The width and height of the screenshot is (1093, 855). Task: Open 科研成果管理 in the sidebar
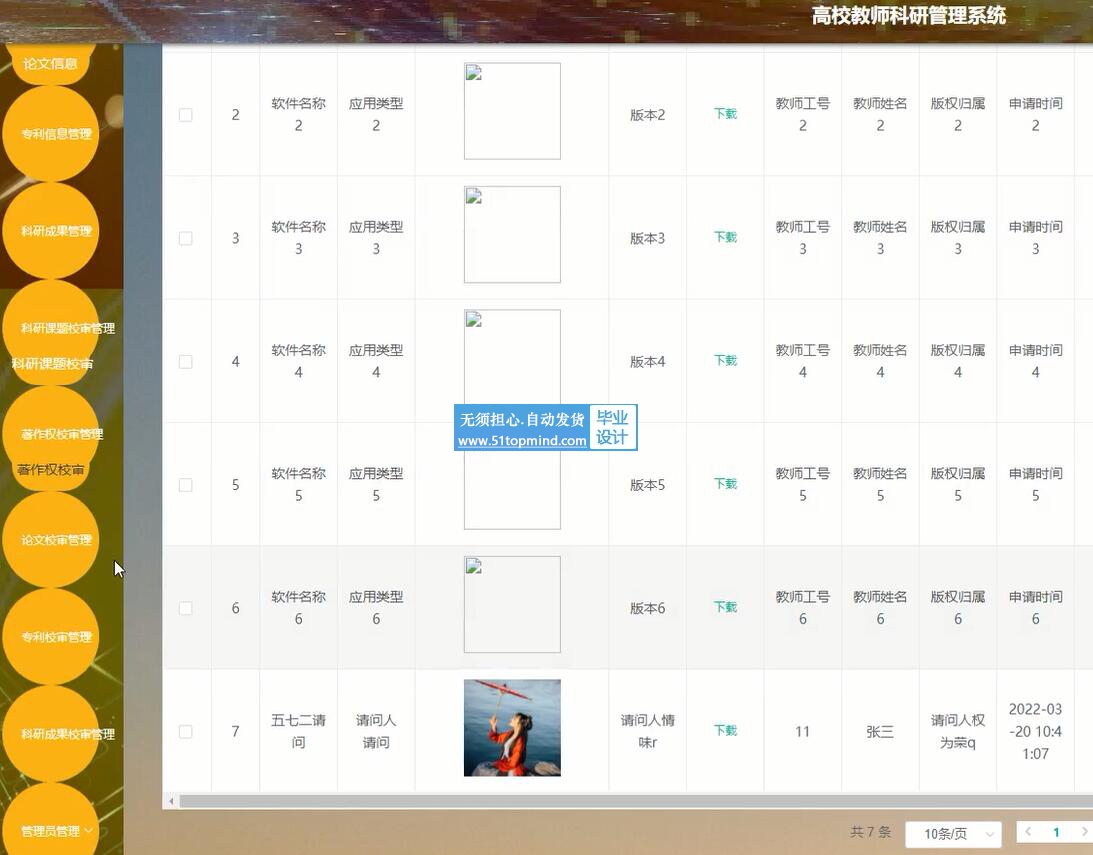click(50, 231)
